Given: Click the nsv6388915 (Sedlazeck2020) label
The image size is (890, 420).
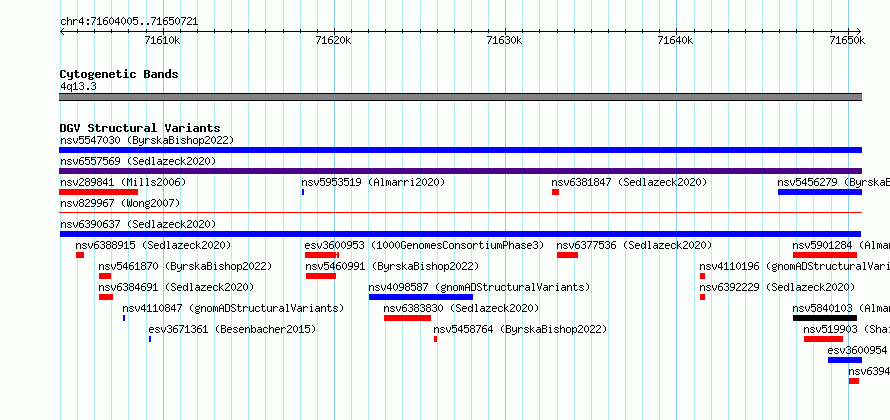Looking at the screenshot, I should pos(153,246).
